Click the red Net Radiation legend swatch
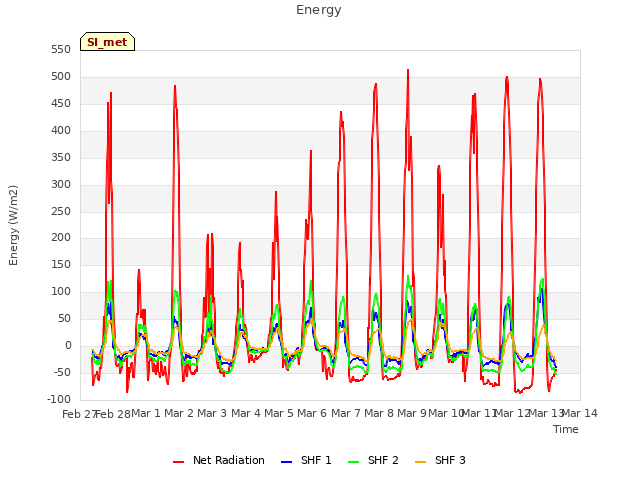 pos(178,462)
